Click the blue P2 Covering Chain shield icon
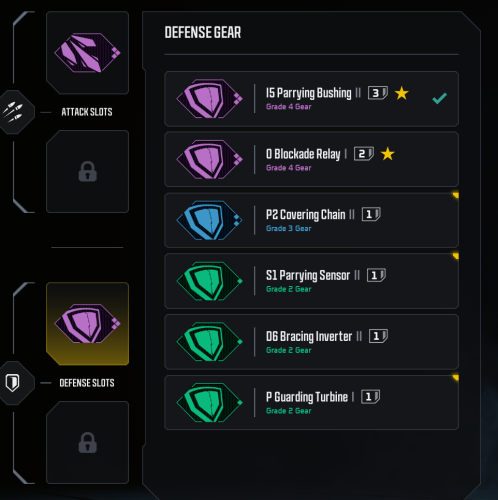Screen dimensions: 498x500 point(209,220)
